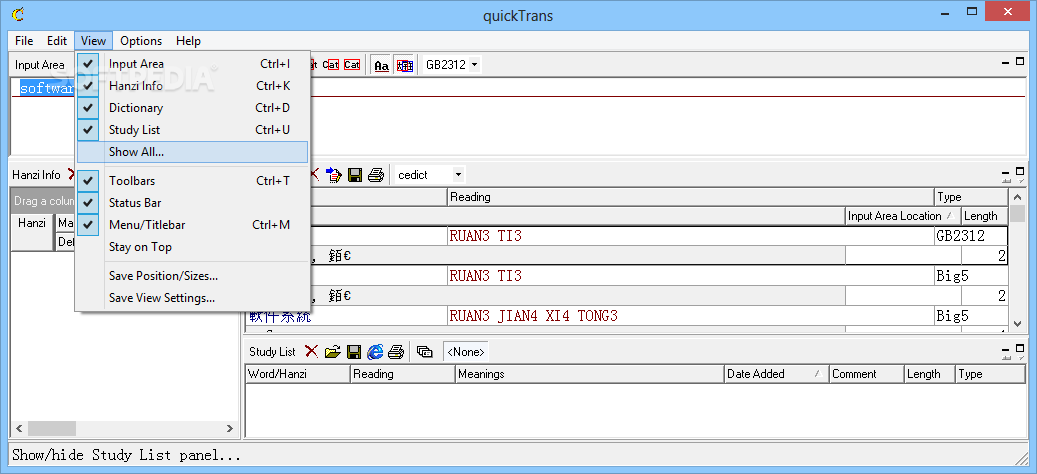This screenshot has height=474, width=1037.
Task: Maximize the Study List panel
Action: 1020,347
